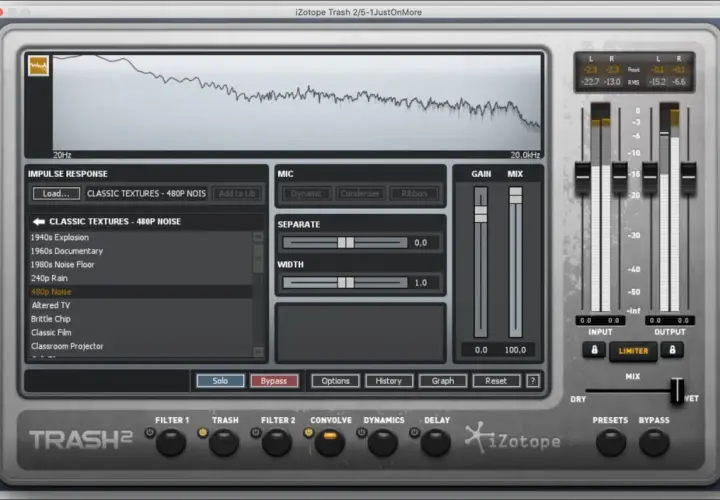Viewport: 720px width, 500px height.
Task: Click the Add to Lib button
Action: click(237, 193)
